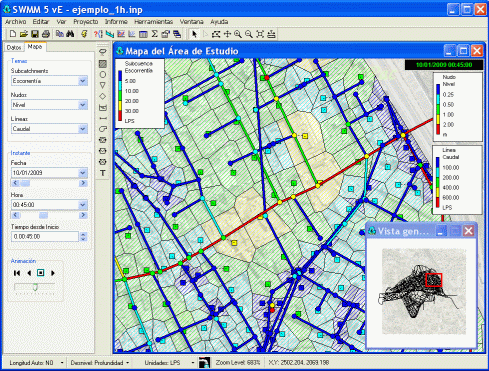
Task: Select the add junction node tool
Action: click(103, 74)
